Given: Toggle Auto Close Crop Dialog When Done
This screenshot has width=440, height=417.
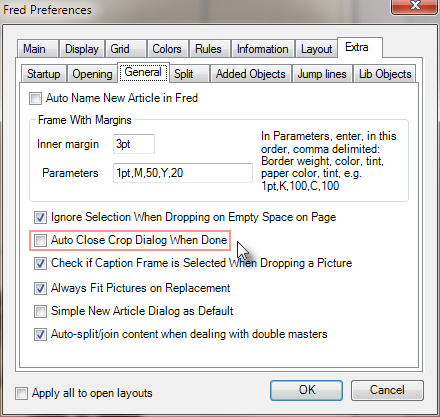Looking at the screenshot, I should pyautogui.click(x=40, y=240).
